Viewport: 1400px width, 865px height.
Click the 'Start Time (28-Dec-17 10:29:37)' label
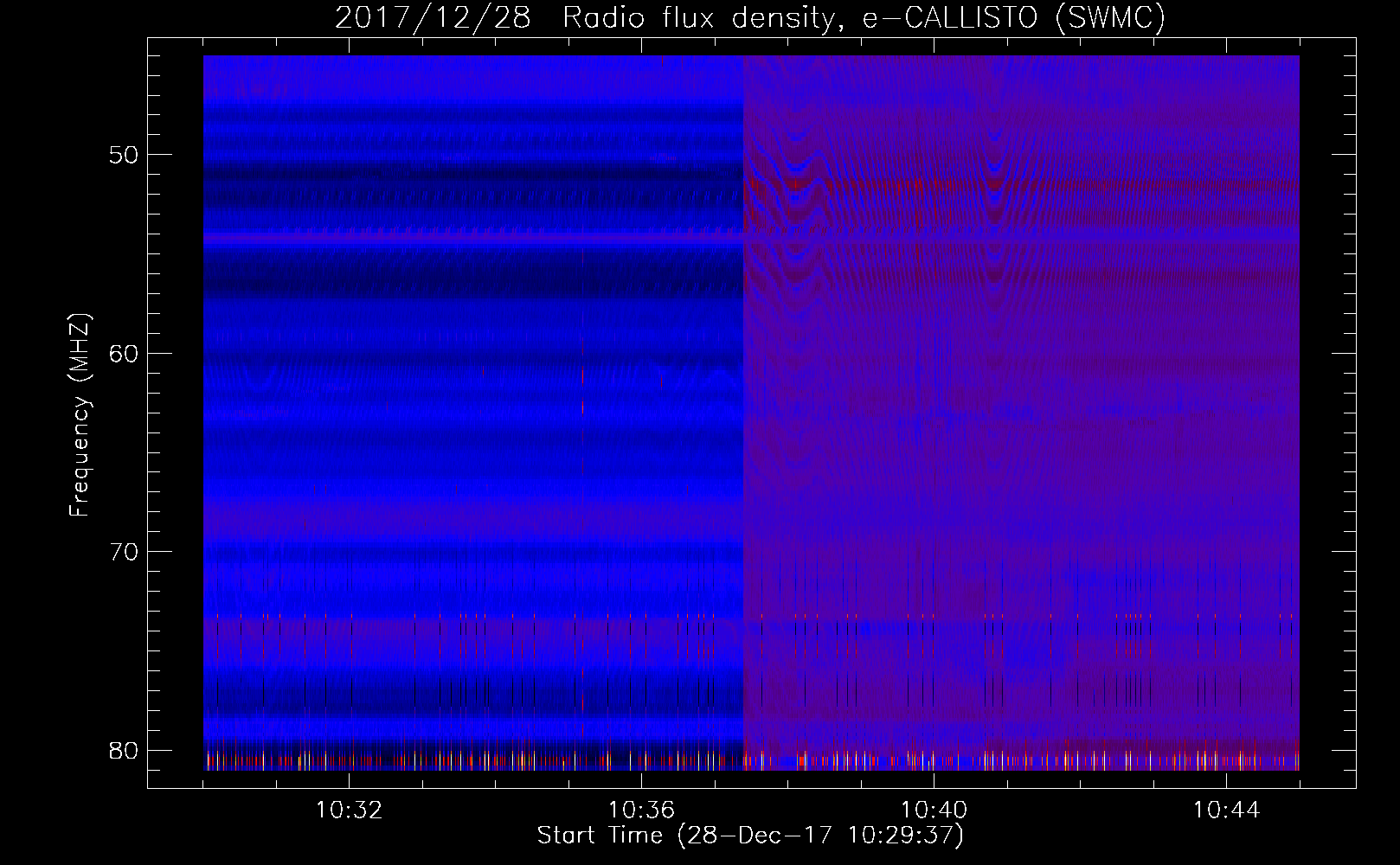pyautogui.click(x=750, y=836)
